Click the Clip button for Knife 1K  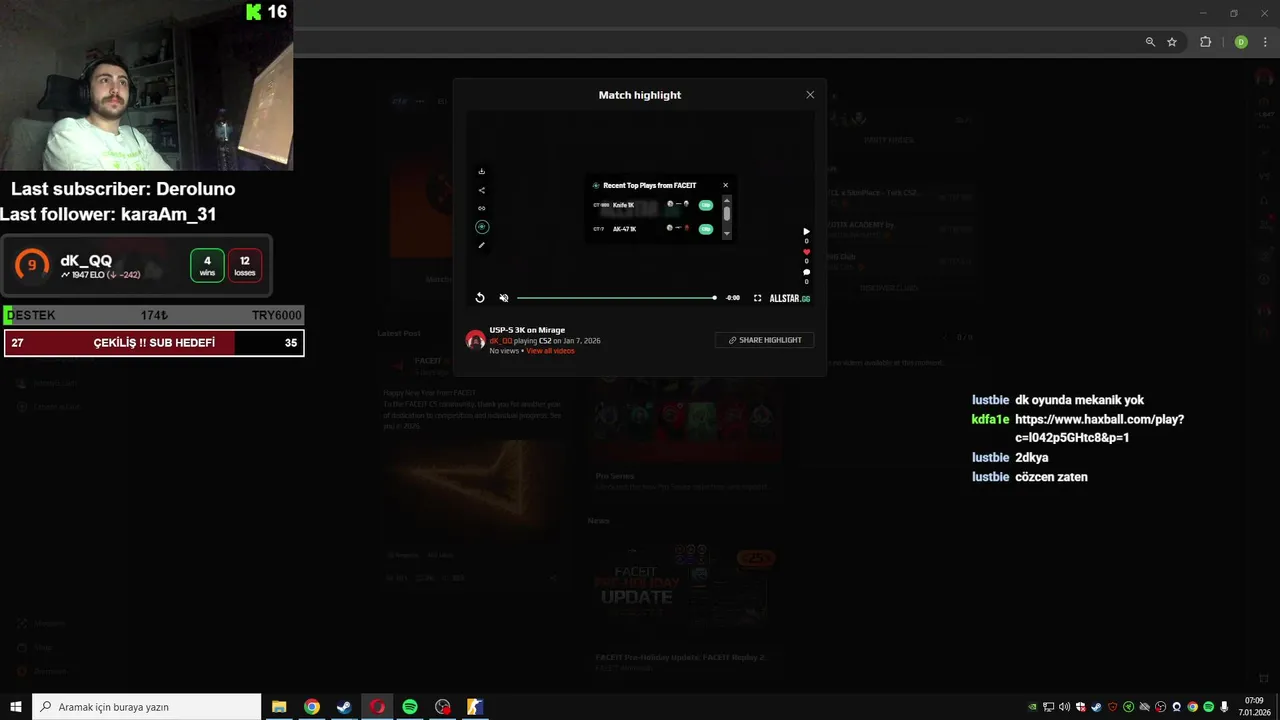click(x=706, y=205)
